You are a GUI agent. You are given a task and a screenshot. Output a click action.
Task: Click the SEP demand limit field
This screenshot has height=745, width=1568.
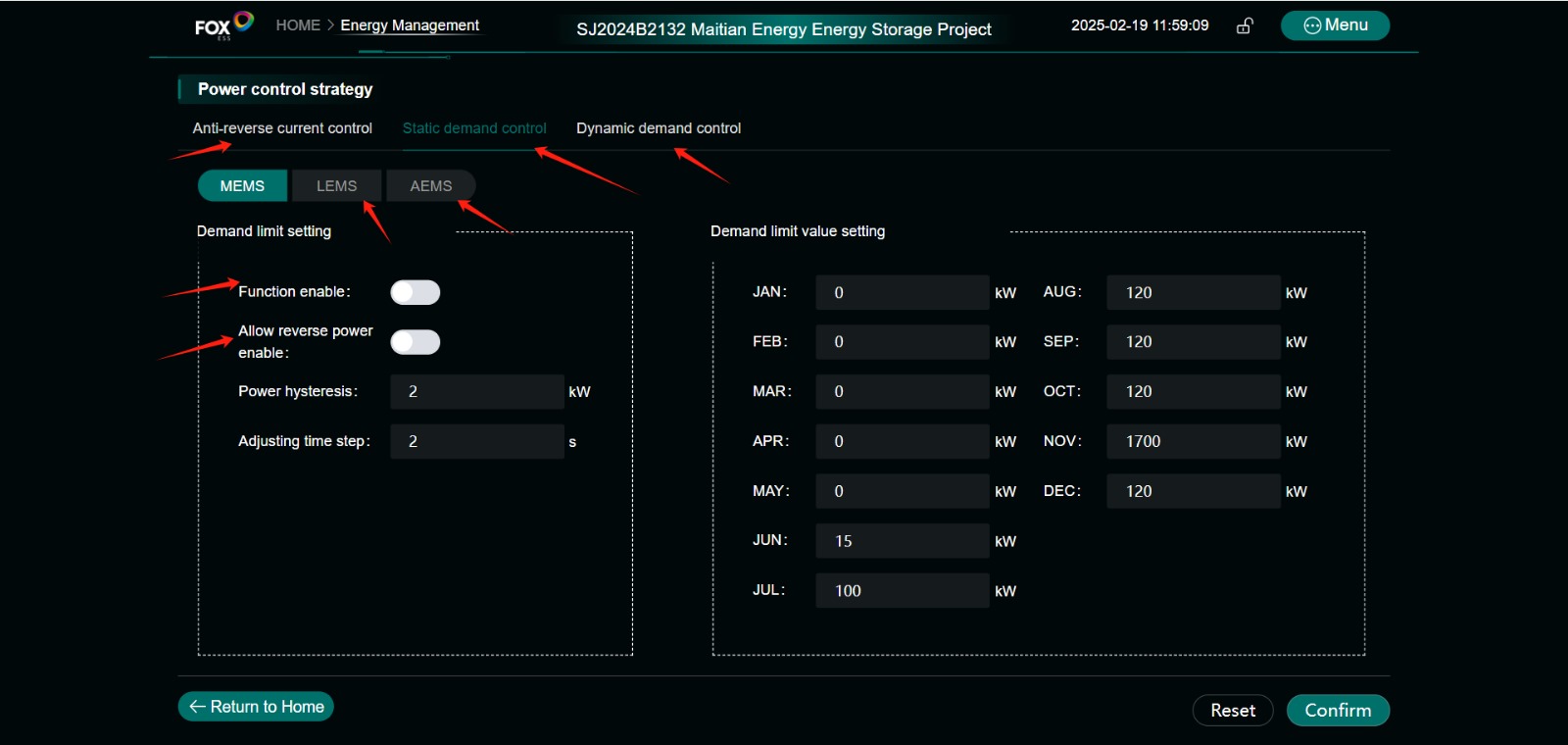point(1194,341)
